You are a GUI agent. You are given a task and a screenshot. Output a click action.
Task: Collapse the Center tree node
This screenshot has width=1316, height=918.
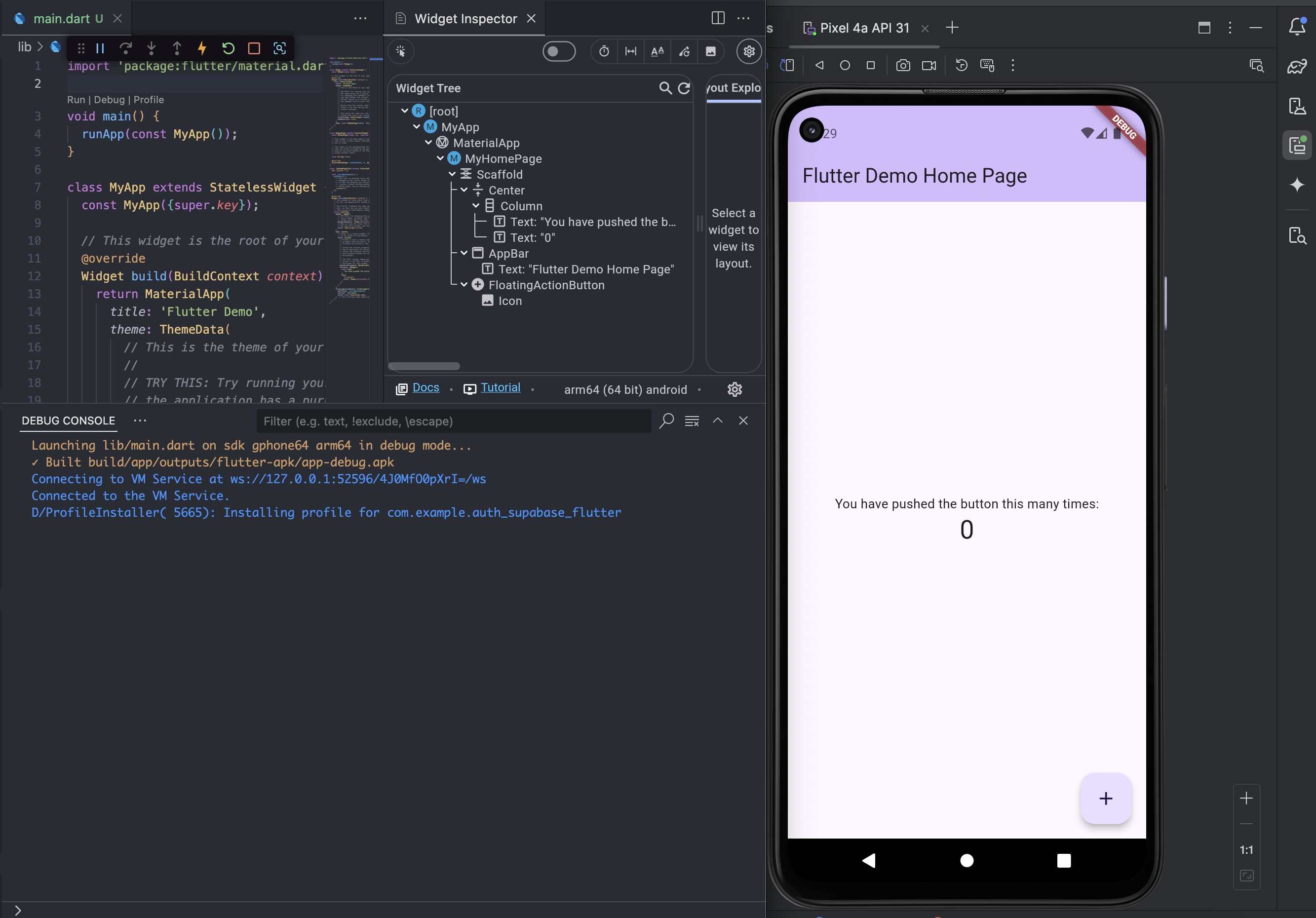pyautogui.click(x=464, y=190)
